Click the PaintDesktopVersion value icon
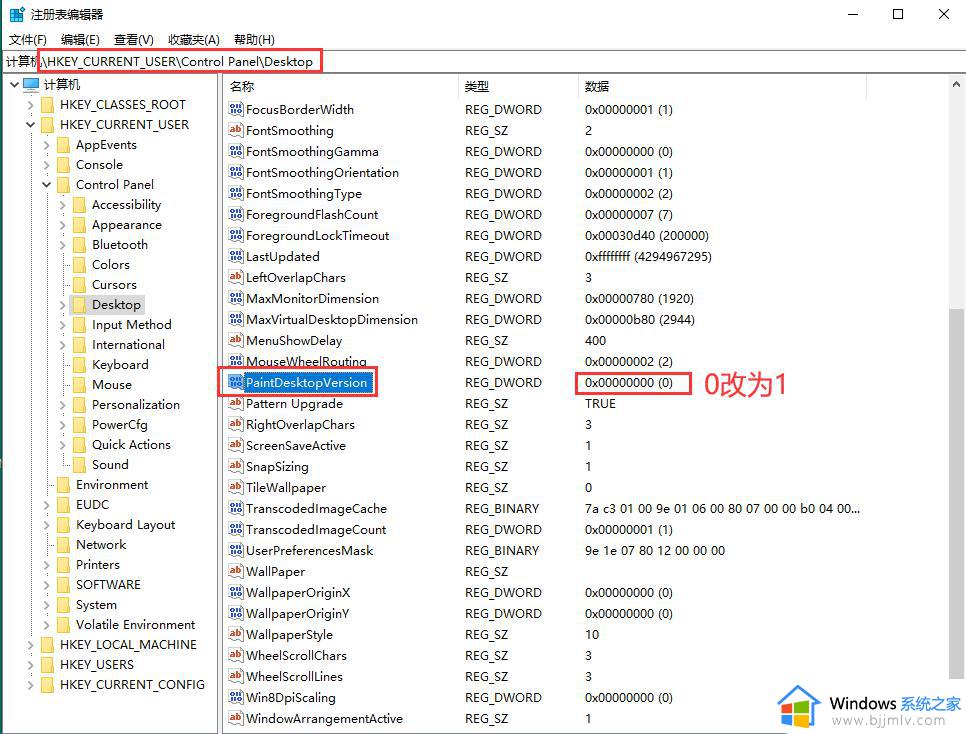The height and width of the screenshot is (734, 966). [x=235, y=383]
